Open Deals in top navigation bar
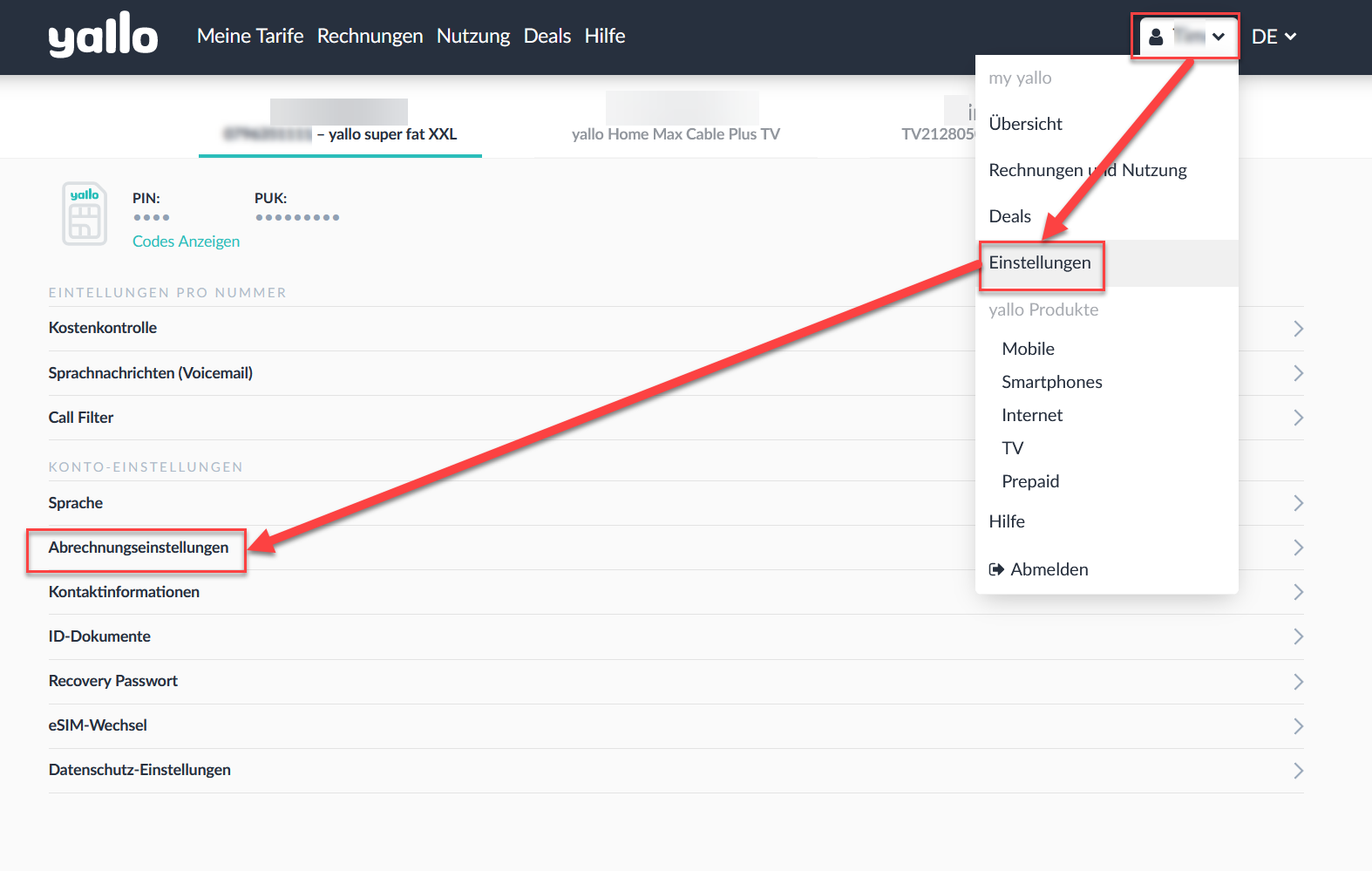 [x=547, y=36]
